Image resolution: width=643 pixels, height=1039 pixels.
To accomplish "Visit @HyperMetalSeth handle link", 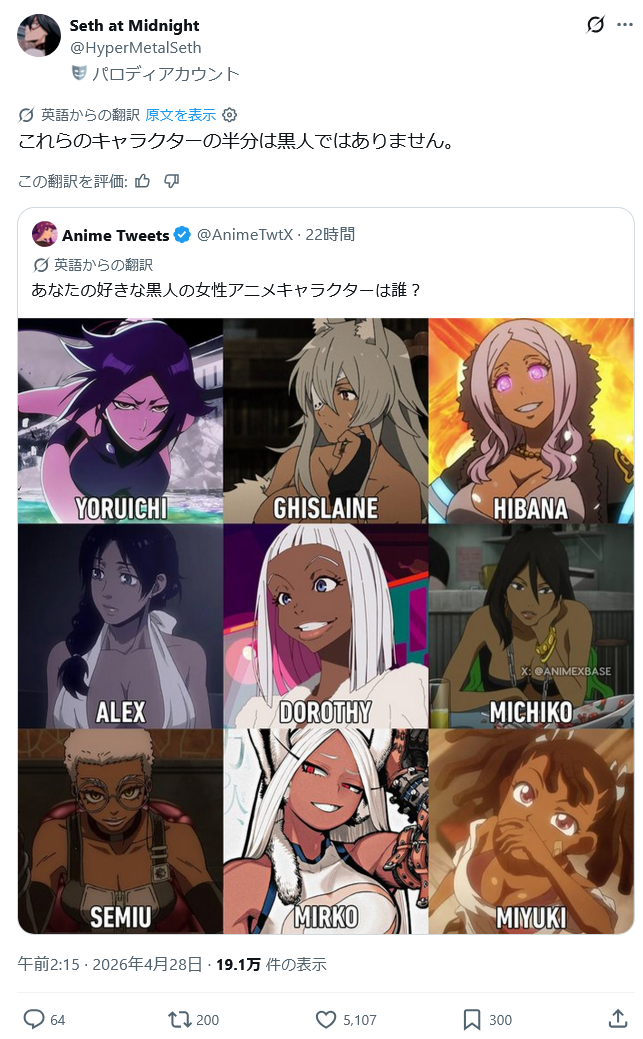I will click(135, 48).
